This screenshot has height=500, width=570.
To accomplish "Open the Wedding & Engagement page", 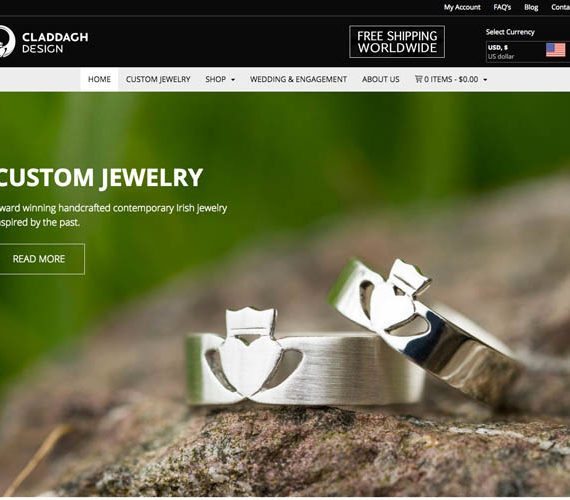I will tap(298, 79).
